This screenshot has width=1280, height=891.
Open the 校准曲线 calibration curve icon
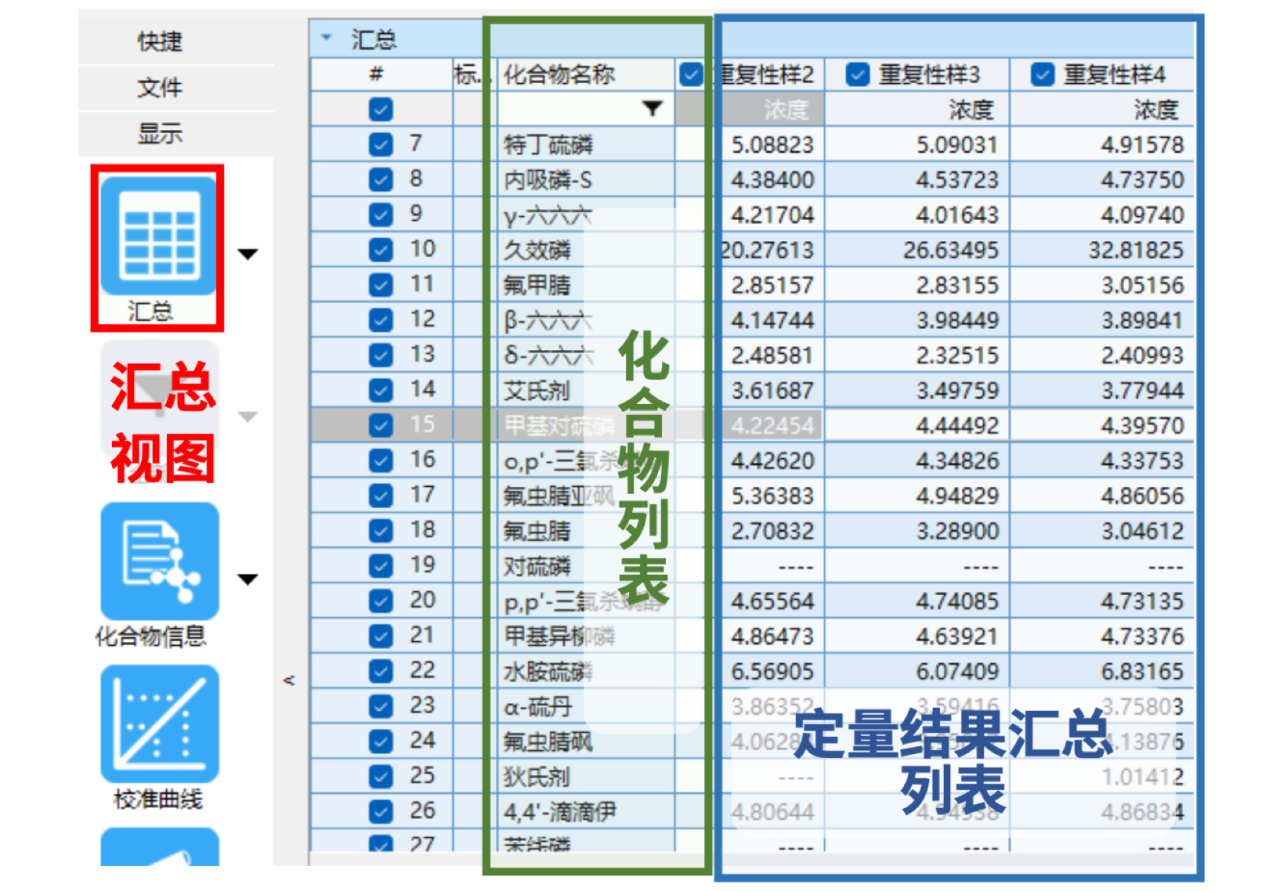pos(159,724)
